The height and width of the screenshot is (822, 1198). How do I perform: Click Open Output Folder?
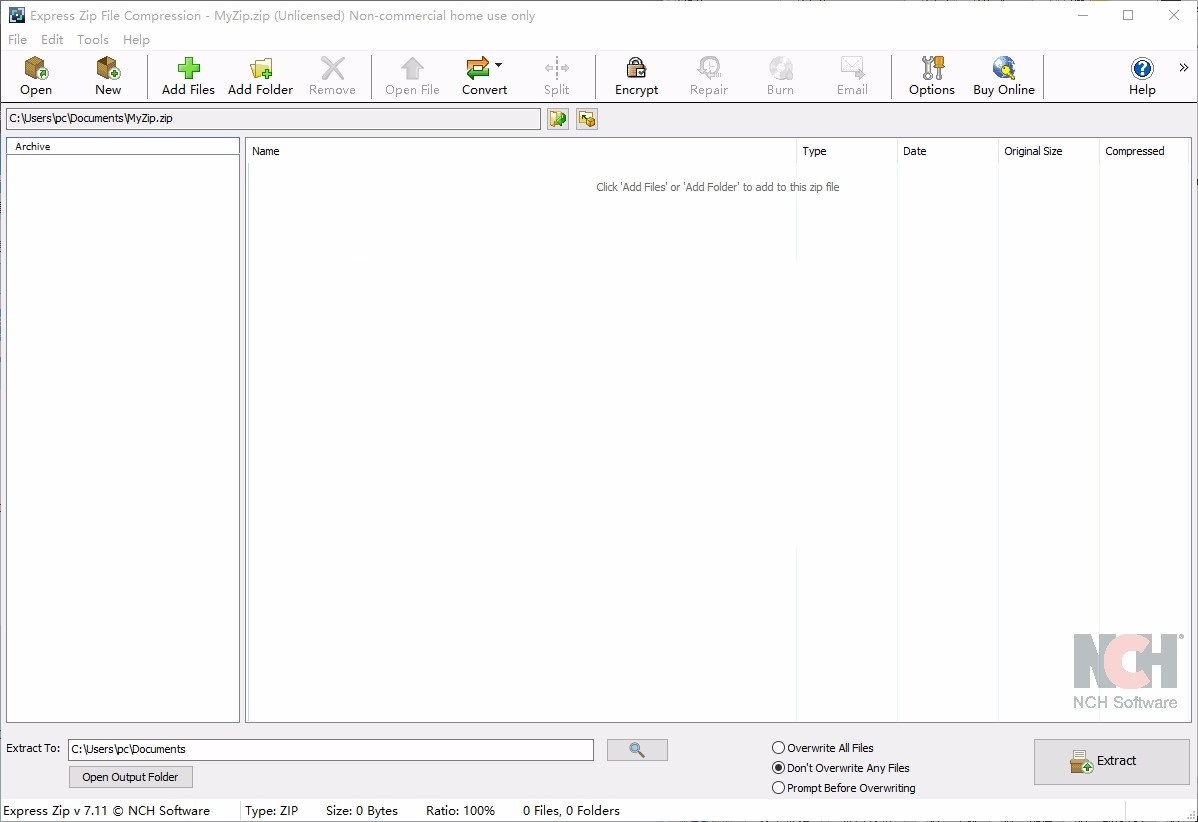click(x=130, y=777)
